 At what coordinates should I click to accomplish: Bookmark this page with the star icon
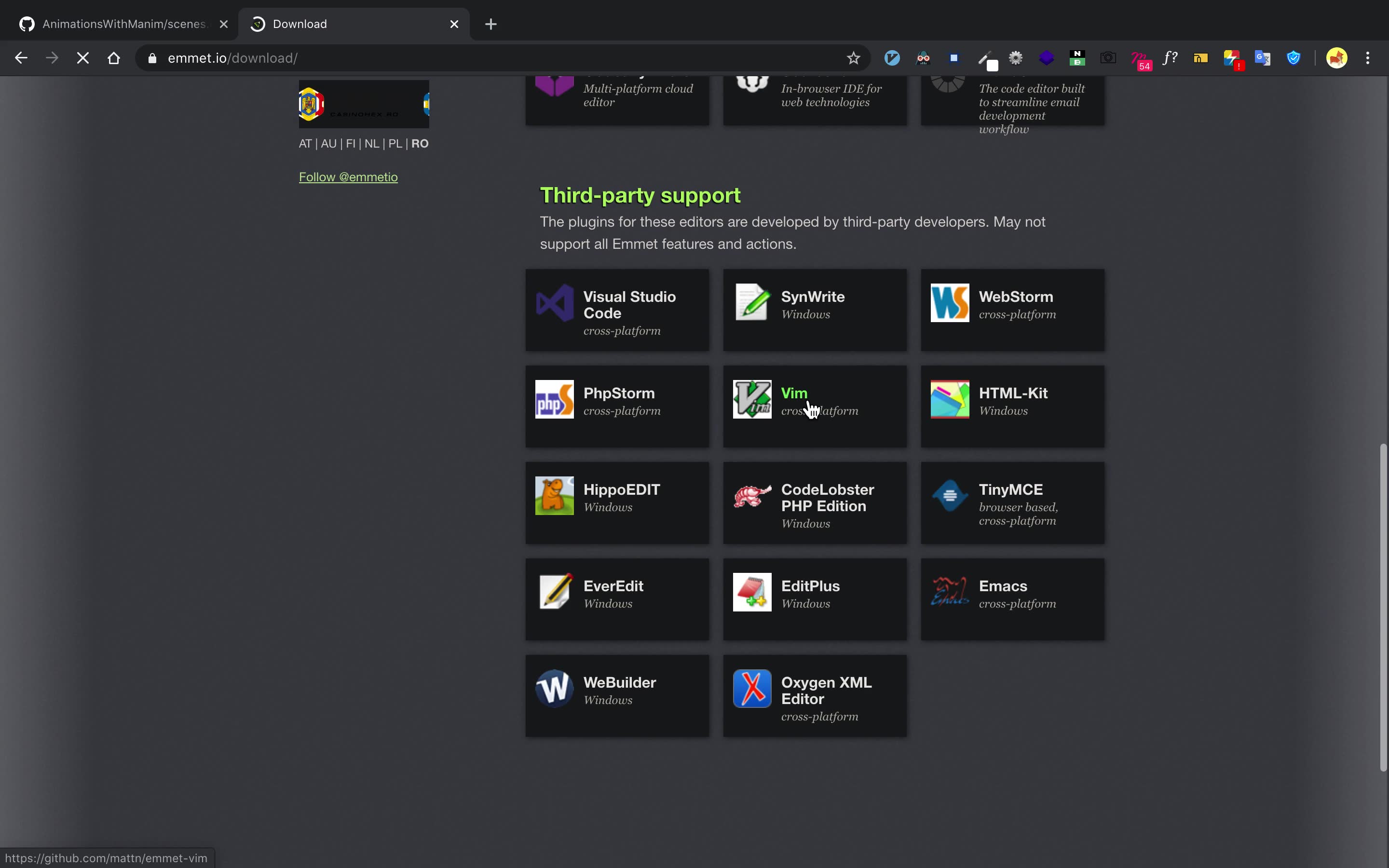click(854, 58)
